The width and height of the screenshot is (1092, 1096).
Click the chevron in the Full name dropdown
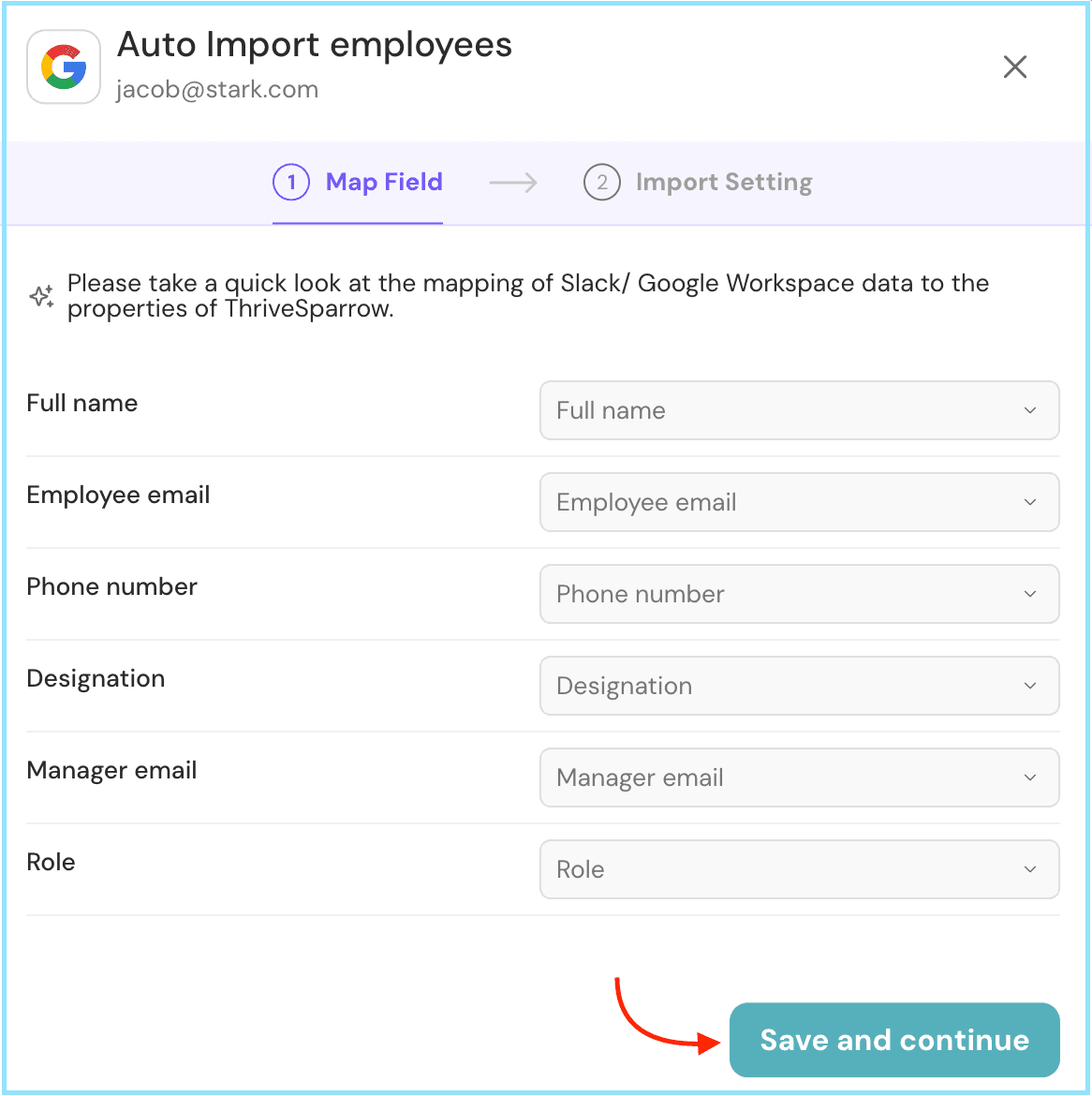click(x=1030, y=410)
